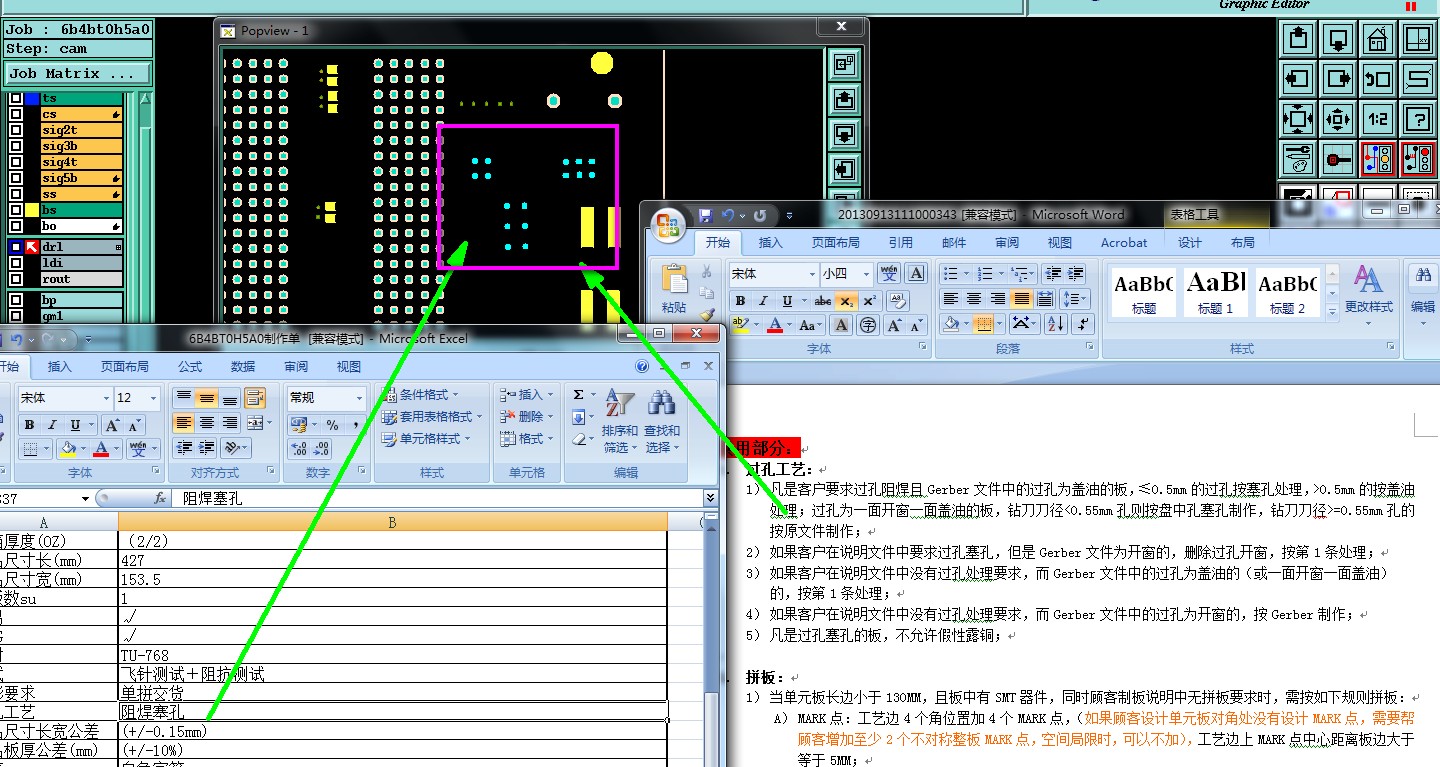Center align paragraph in Word ribbon

coord(974,299)
